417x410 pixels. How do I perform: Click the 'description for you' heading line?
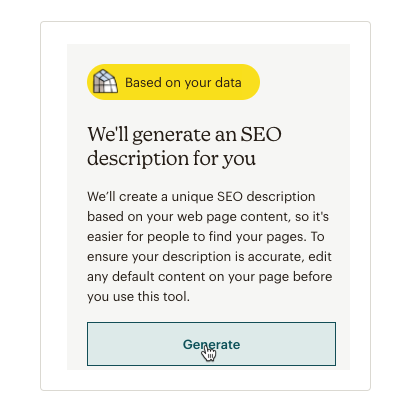click(171, 158)
